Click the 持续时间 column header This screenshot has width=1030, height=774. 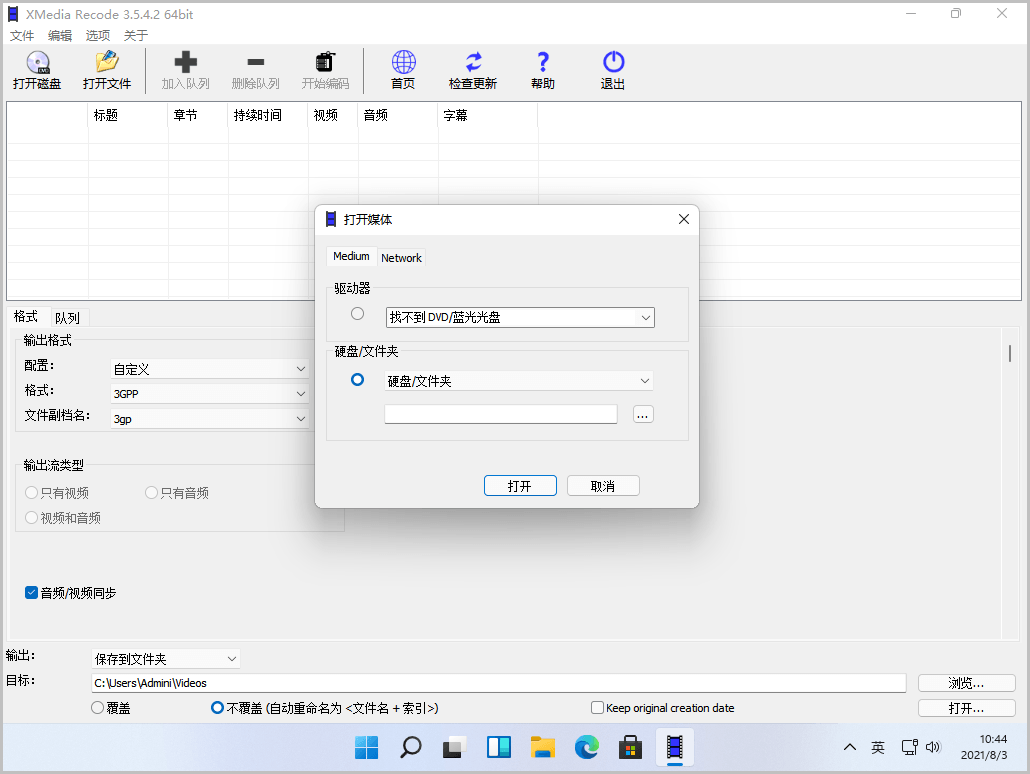(268, 116)
